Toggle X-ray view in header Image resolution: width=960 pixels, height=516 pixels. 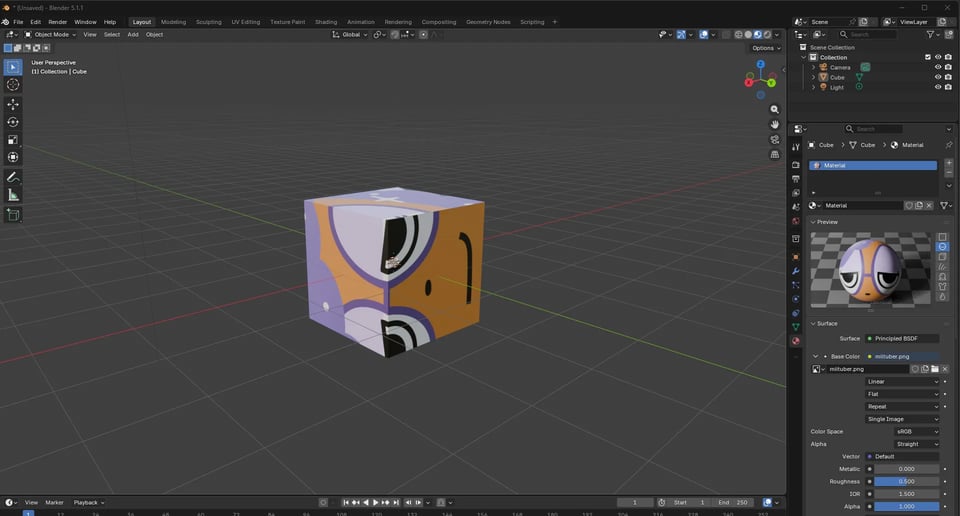(726, 35)
